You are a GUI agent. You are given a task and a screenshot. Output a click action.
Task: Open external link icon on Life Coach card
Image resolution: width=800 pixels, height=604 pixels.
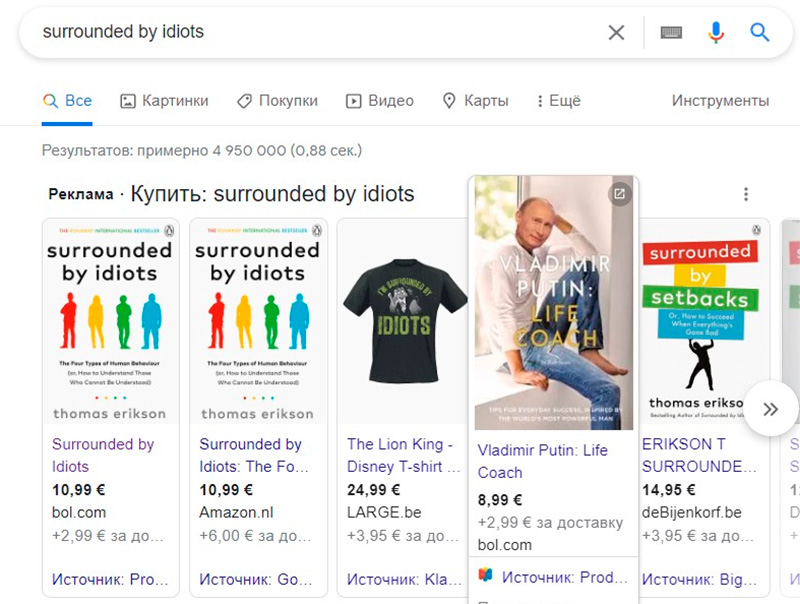tap(620, 194)
